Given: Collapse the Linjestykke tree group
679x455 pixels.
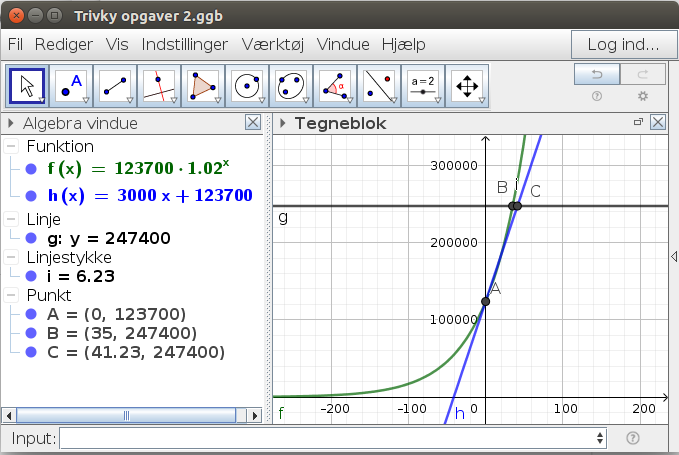Looking at the screenshot, I should 11,257.
